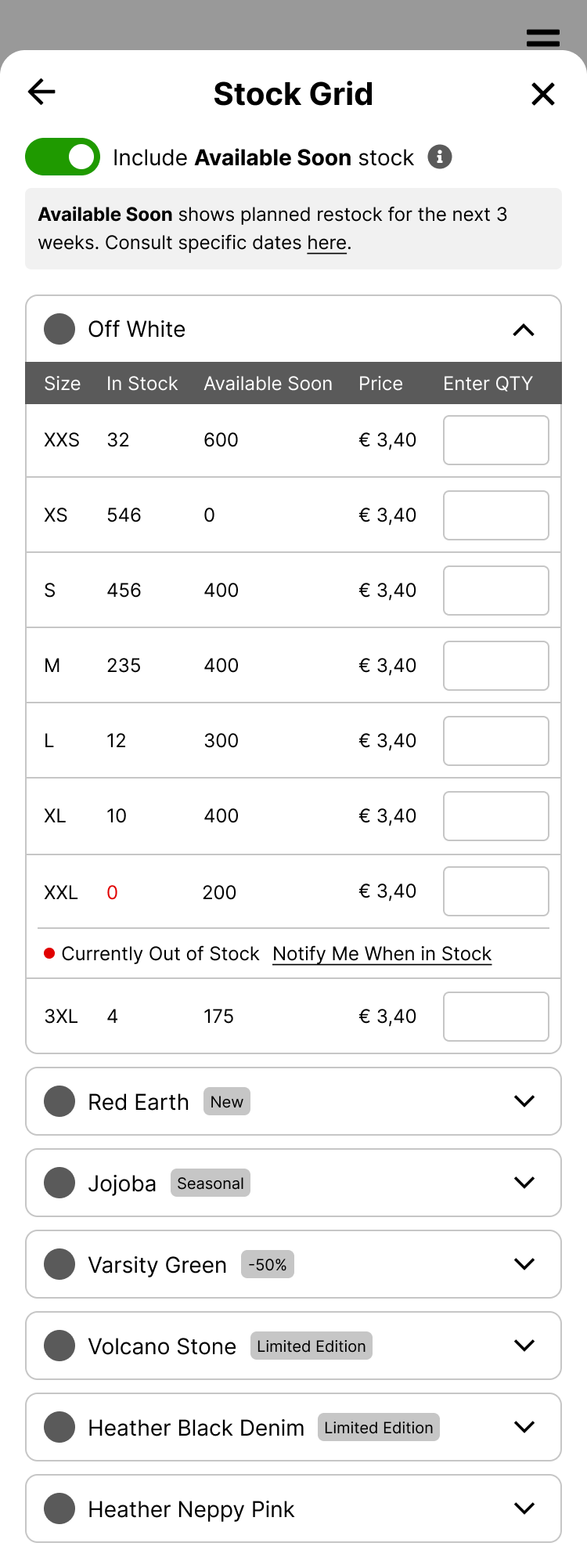The width and height of the screenshot is (587, 1568).
Task: Click the back arrow icon
Action: click(x=42, y=92)
